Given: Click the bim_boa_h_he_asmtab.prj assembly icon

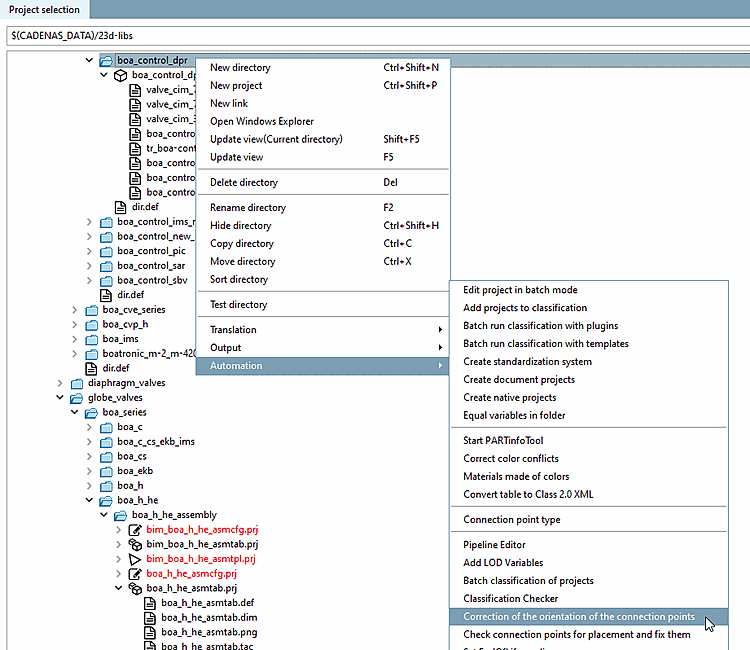Looking at the screenshot, I should point(135,544).
